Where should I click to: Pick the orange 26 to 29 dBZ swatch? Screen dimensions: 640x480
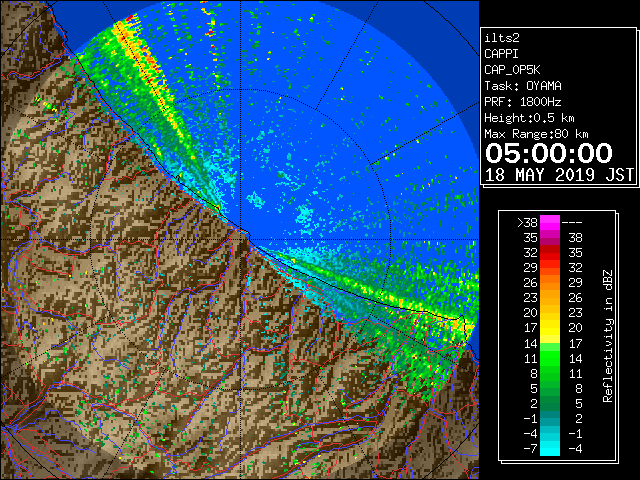point(550,283)
